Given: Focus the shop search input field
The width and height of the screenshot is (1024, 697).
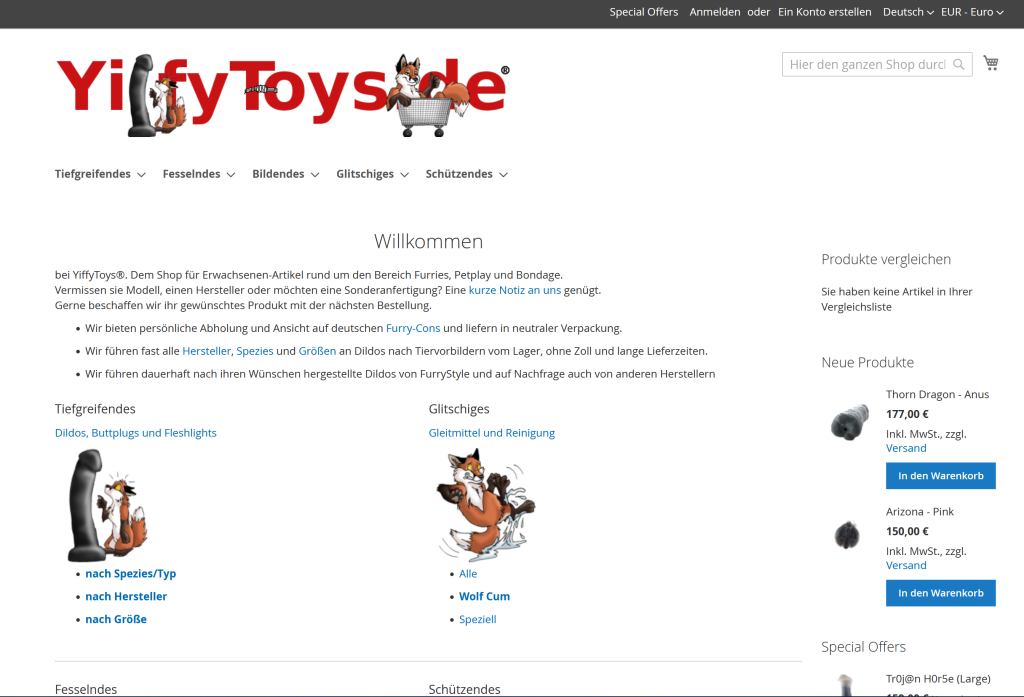Looking at the screenshot, I should click(x=867, y=64).
